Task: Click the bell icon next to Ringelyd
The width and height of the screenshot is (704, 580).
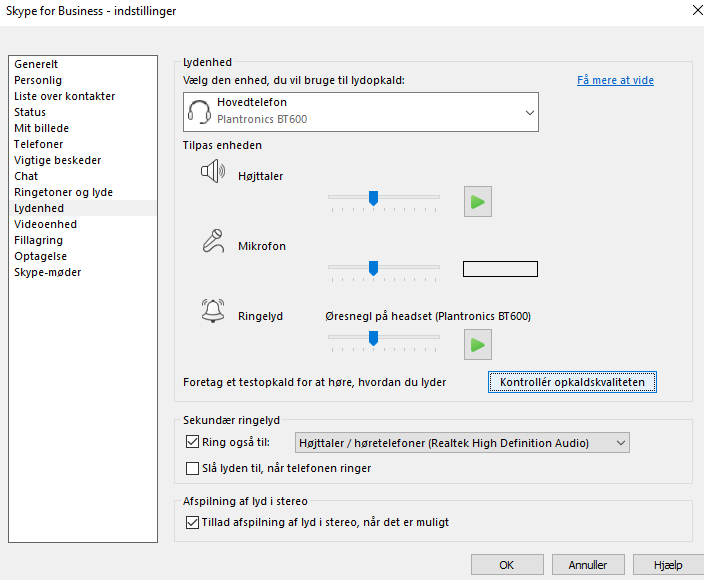Action: pos(213,311)
